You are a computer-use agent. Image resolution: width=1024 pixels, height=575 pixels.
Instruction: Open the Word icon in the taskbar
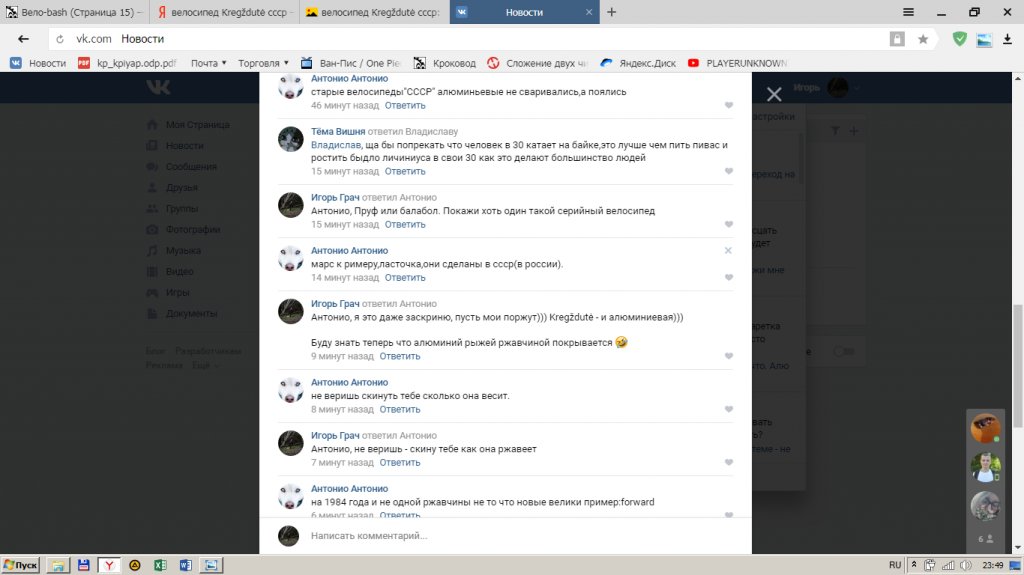pos(185,565)
